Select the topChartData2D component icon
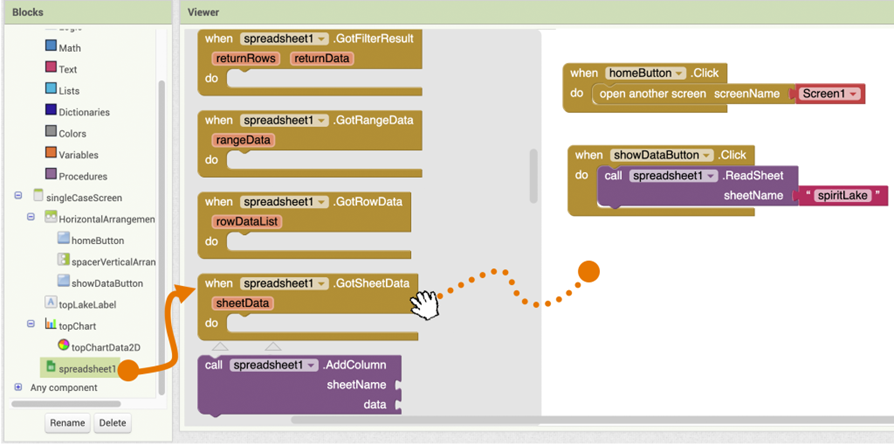 click(63, 345)
